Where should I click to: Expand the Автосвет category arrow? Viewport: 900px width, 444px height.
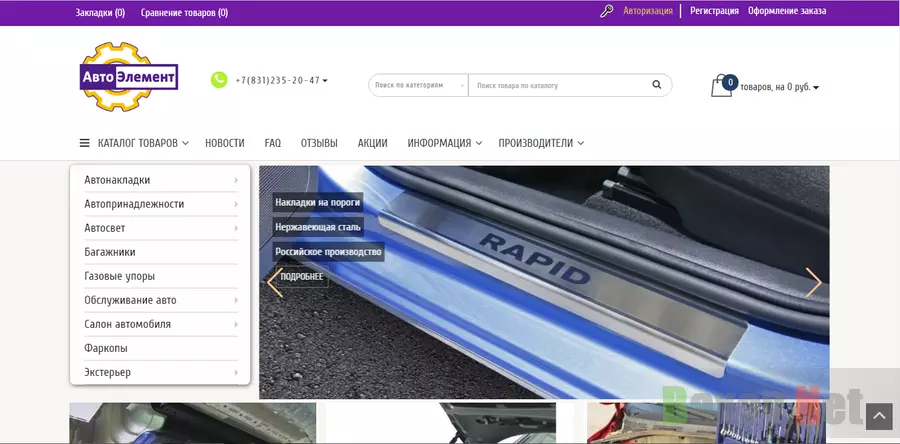pos(236,228)
